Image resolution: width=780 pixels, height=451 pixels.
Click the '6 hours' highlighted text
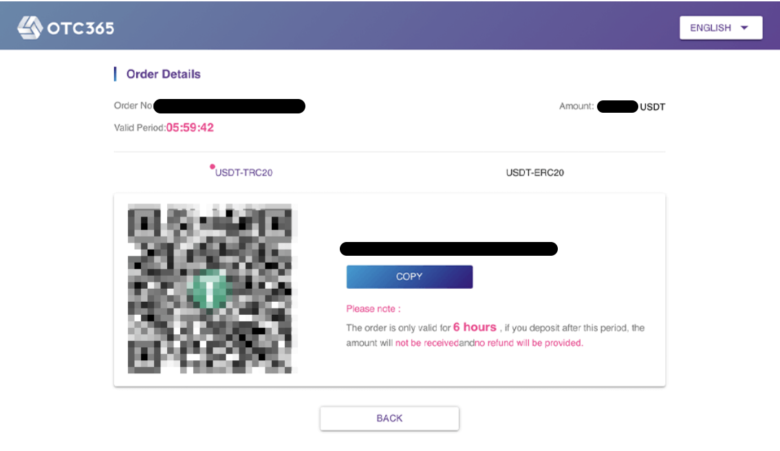475,327
